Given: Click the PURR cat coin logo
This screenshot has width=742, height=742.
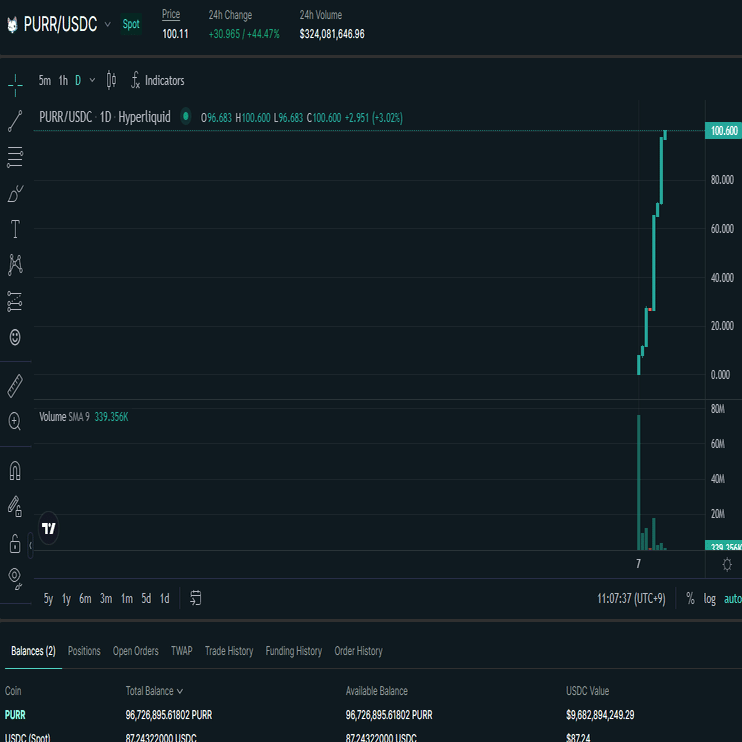Looking at the screenshot, I should tap(12, 25).
